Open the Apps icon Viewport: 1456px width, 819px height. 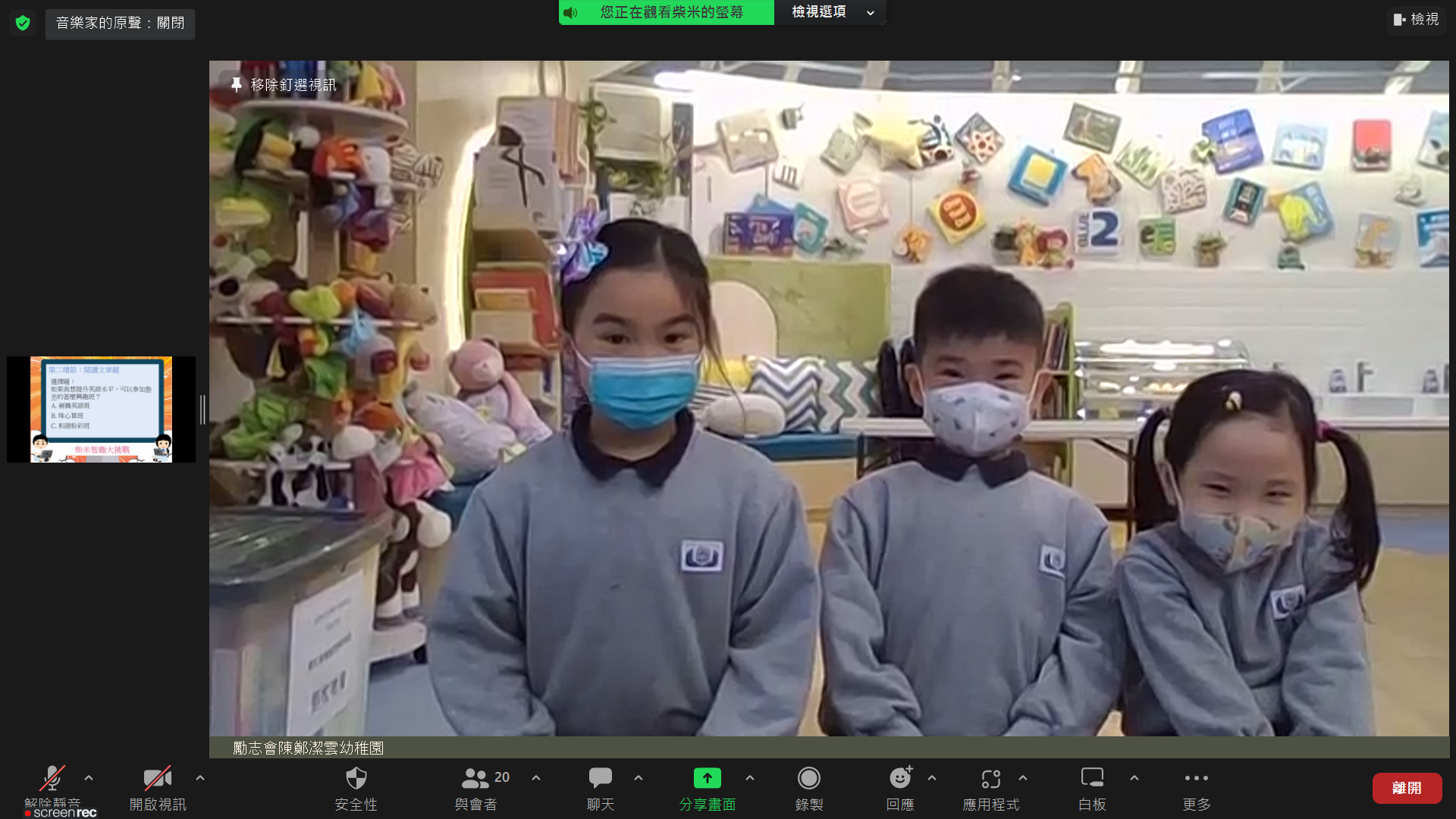click(x=990, y=779)
